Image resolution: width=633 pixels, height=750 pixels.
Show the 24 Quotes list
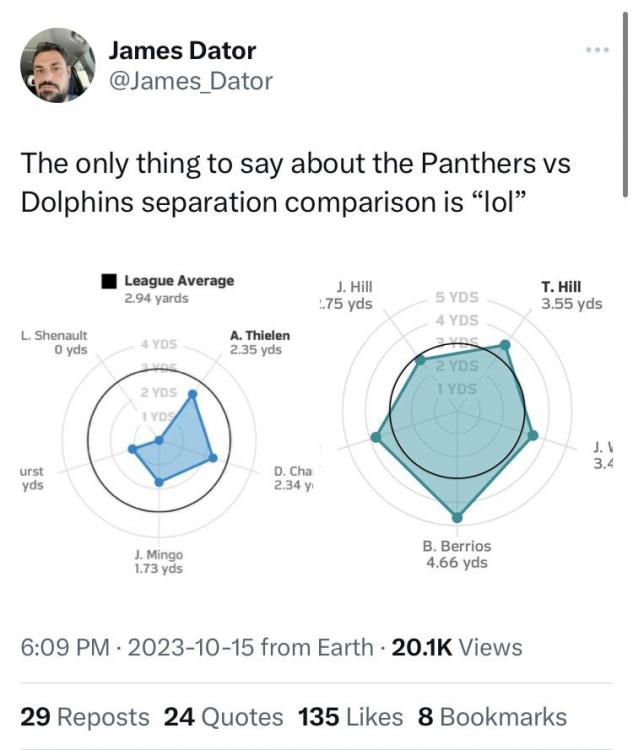(x=223, y=717)
